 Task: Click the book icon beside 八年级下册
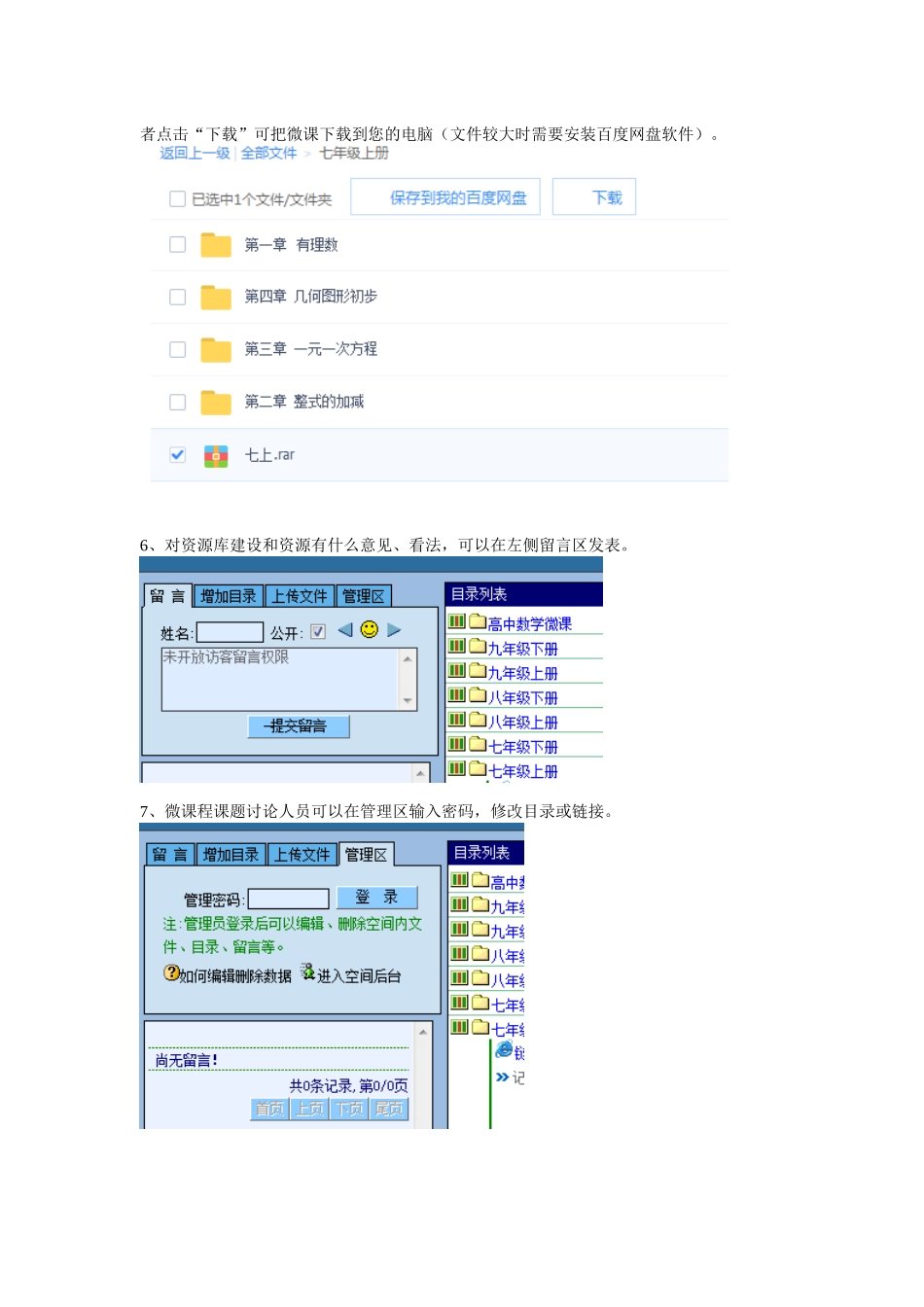[457, 695]
